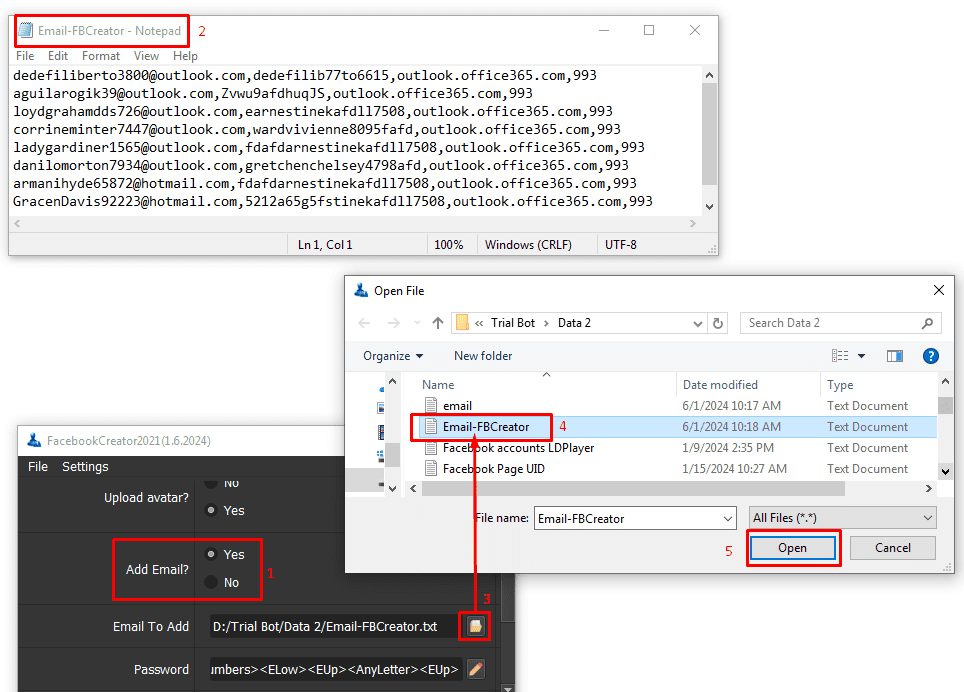
Task: Click the Open button
Action: click(792, 548)
